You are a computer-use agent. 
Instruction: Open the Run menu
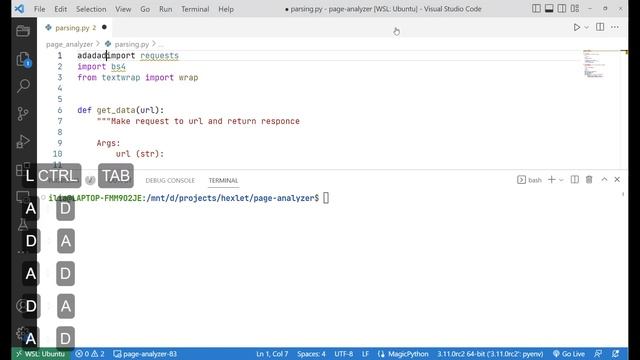coord(165,9)
